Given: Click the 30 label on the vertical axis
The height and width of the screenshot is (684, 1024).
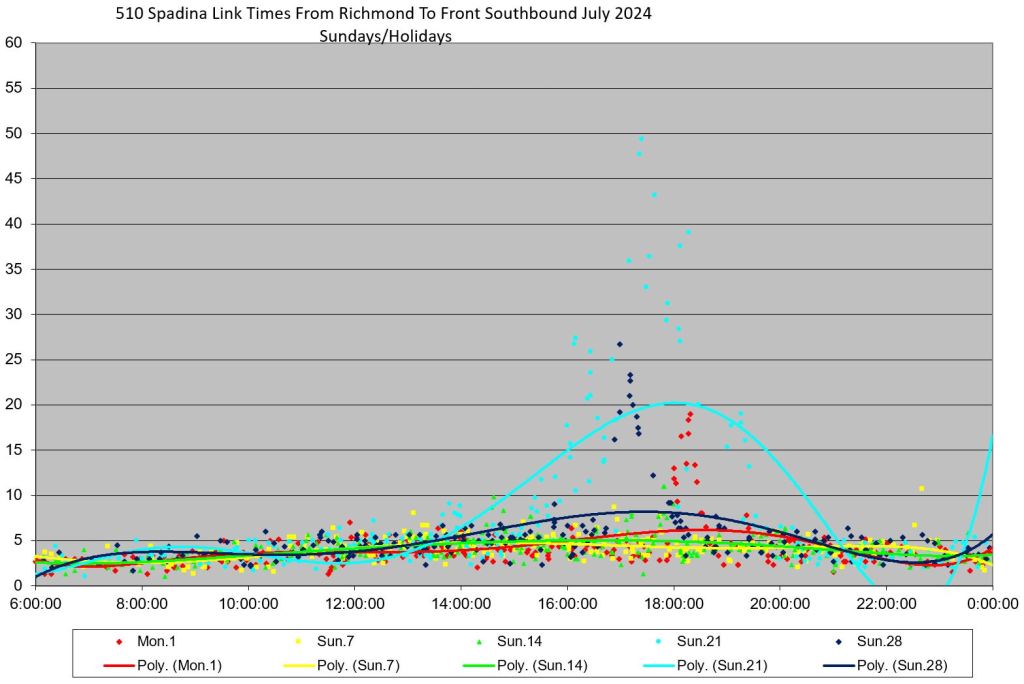Looking at the screenshot, I should (14, 314).
